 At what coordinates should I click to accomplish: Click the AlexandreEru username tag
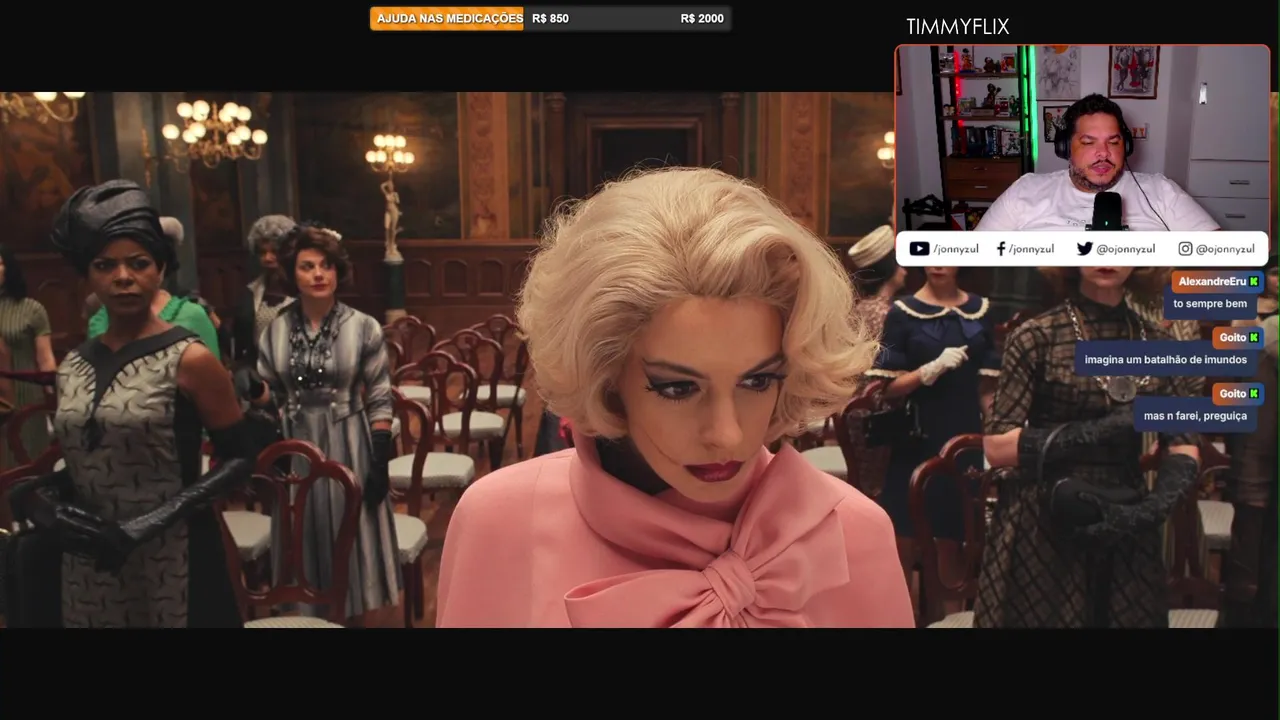[1212, 282]
